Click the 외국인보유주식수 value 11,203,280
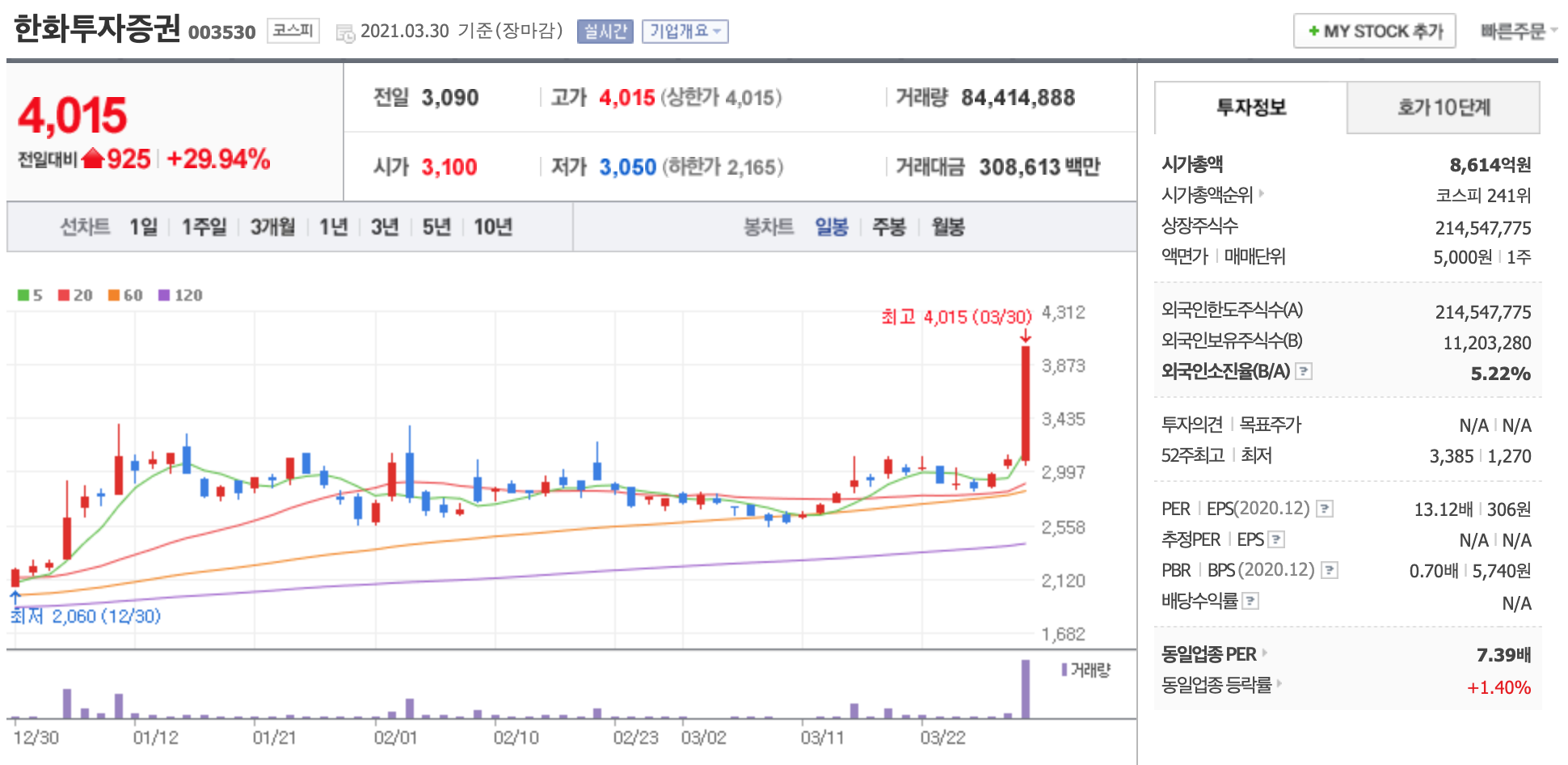 [1487, 343]
